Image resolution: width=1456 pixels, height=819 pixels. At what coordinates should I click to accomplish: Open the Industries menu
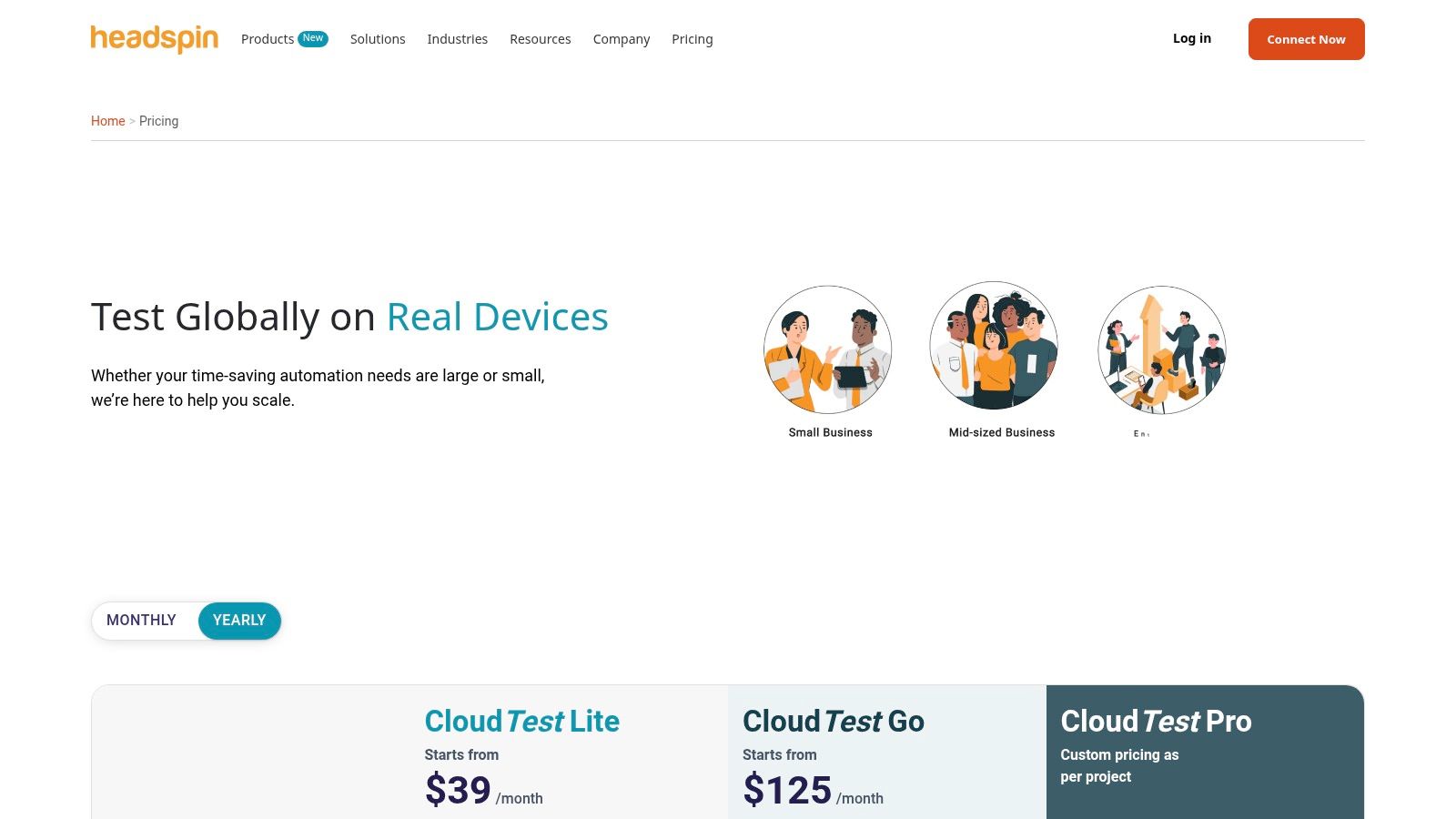(x=458, y=39)
